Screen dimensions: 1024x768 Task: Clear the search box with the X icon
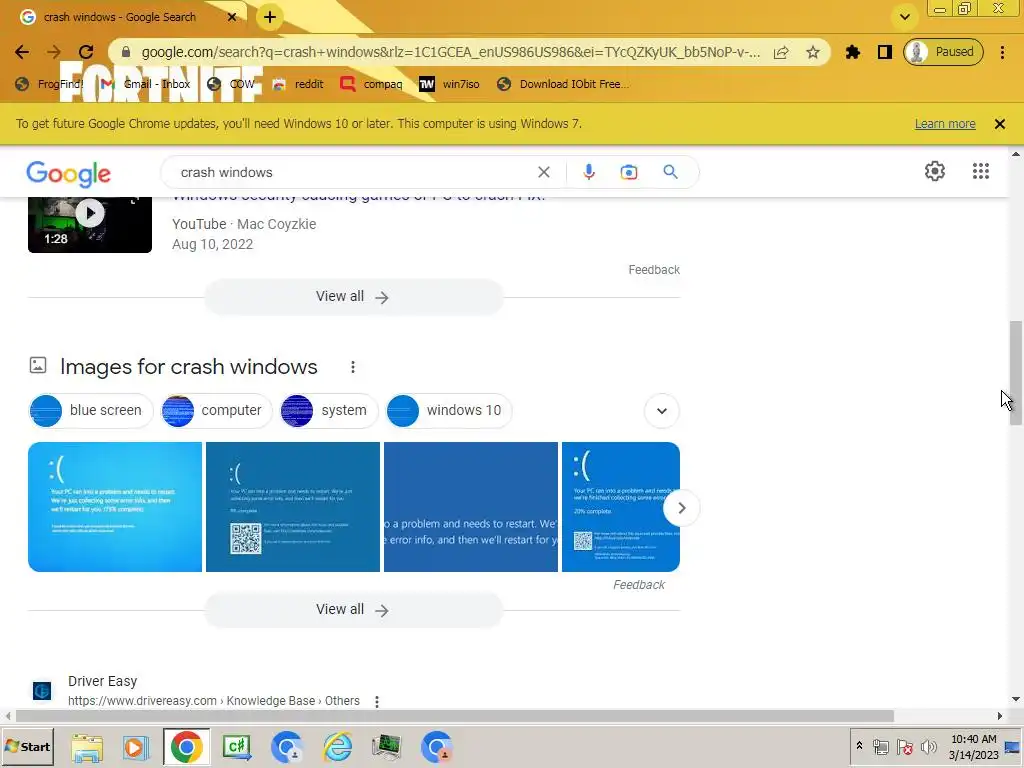tap(544, 172)
